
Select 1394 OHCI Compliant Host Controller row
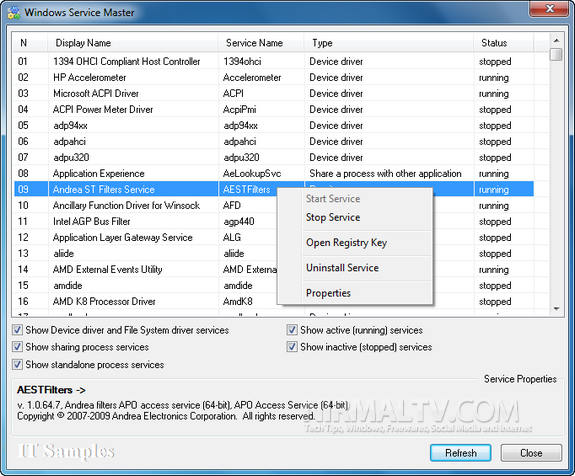point(274,61)
